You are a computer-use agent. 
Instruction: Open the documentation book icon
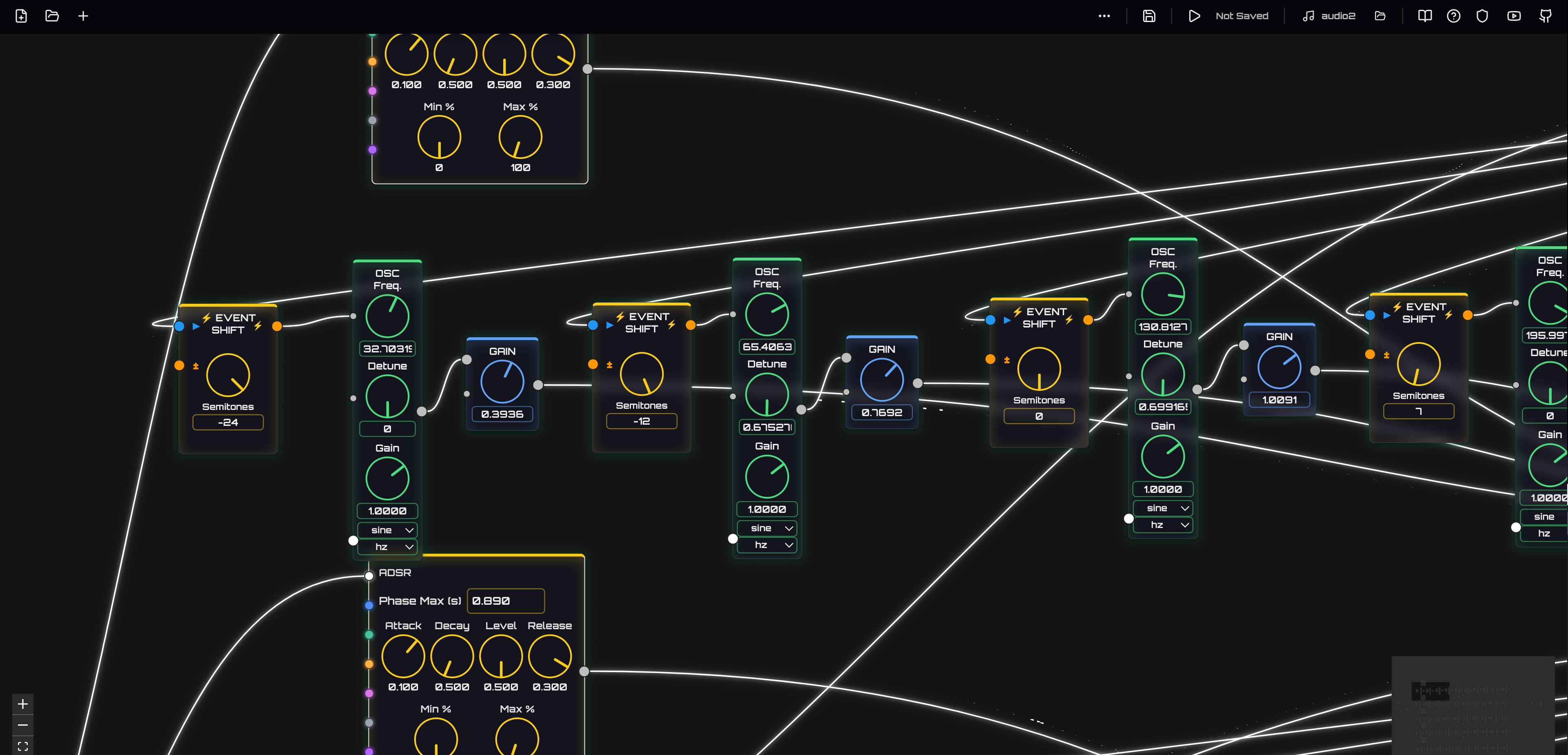tap(1425, 16)
